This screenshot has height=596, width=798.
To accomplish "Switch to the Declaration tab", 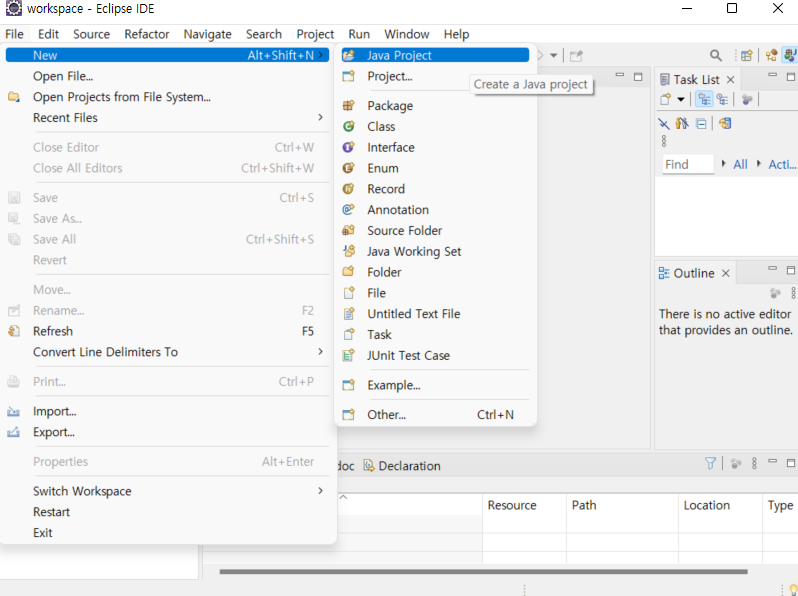I will (x=402, y=466).
